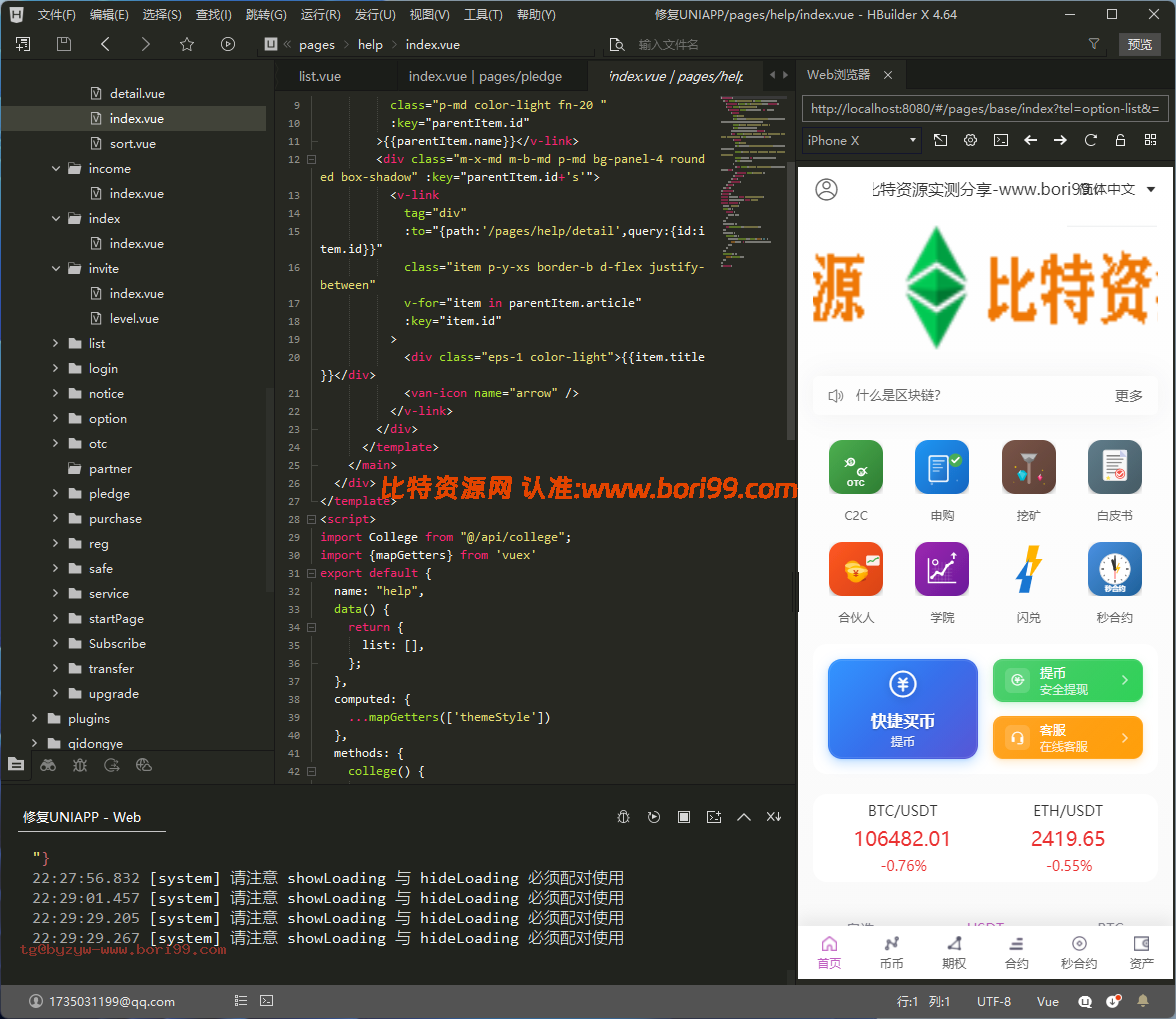Viewport: 1176px width, 1019px height.
Task: Click the C2C app icon in preview
Action: [856, 467]
